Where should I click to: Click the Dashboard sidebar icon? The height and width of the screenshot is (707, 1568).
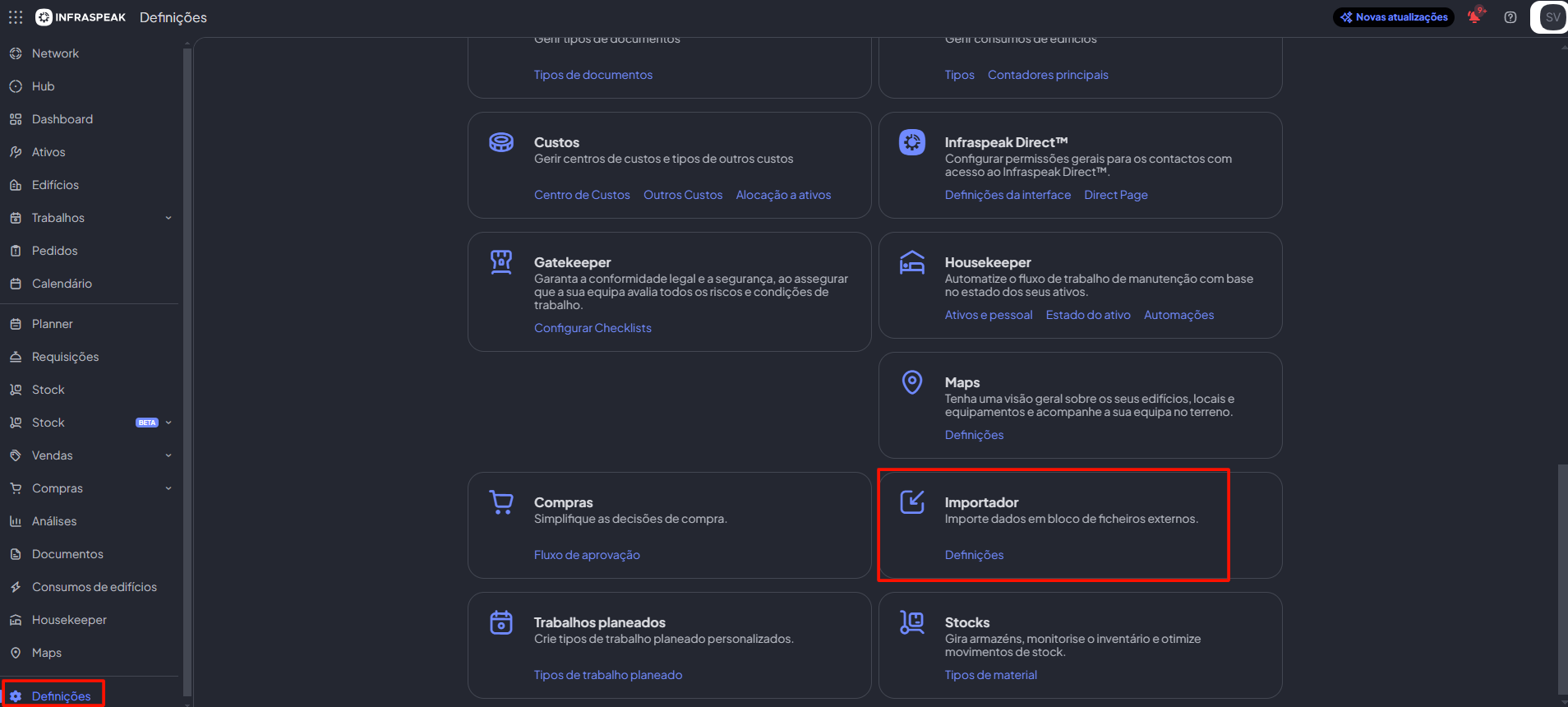(16, 119)
